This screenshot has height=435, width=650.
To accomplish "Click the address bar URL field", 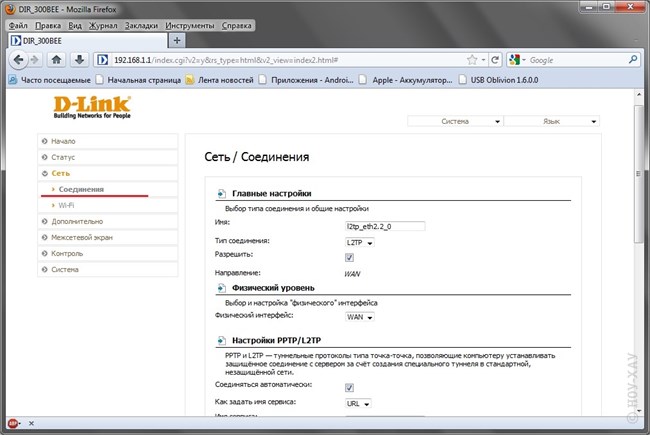I will [x=286, y=60].
